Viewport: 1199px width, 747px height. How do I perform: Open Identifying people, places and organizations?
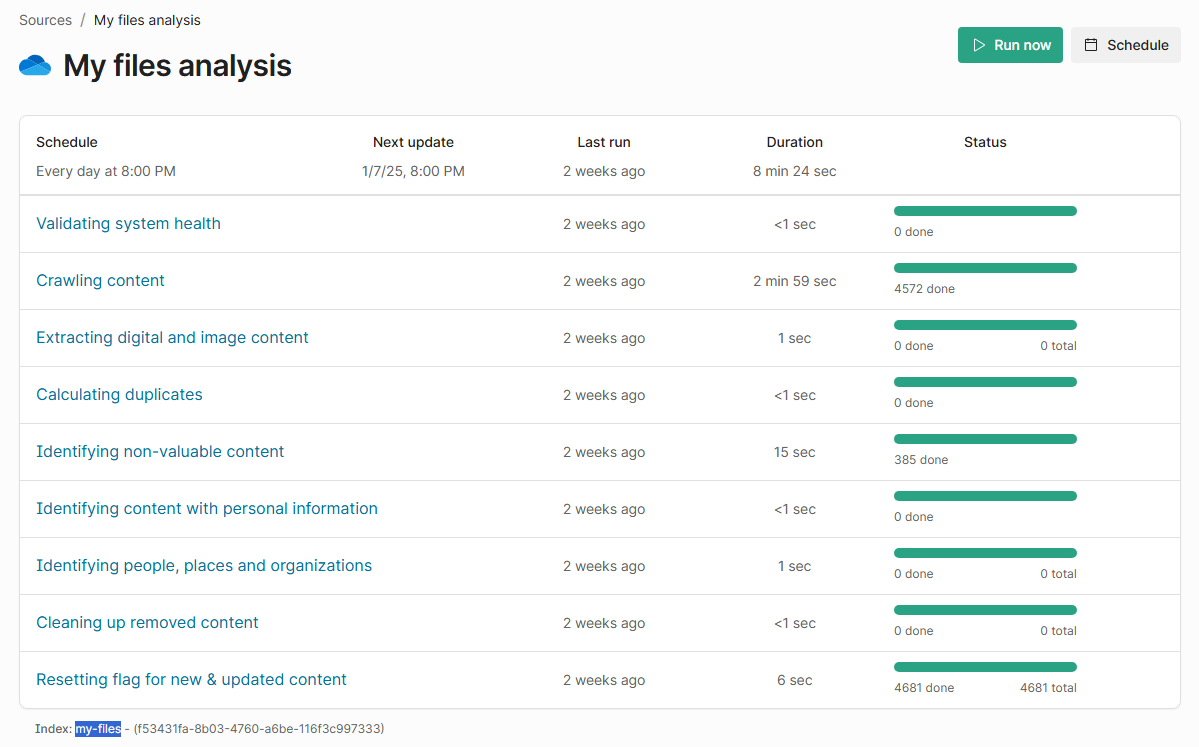pyautogui.click(x=204, y=566)
